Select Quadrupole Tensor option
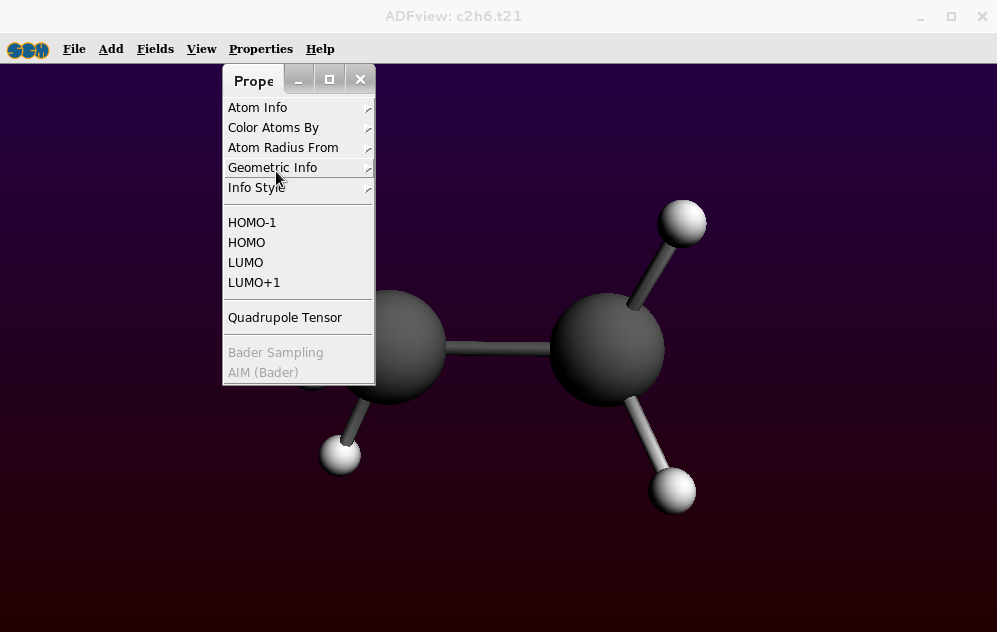This screenshot has height=632, width=997. pos(285,318)
